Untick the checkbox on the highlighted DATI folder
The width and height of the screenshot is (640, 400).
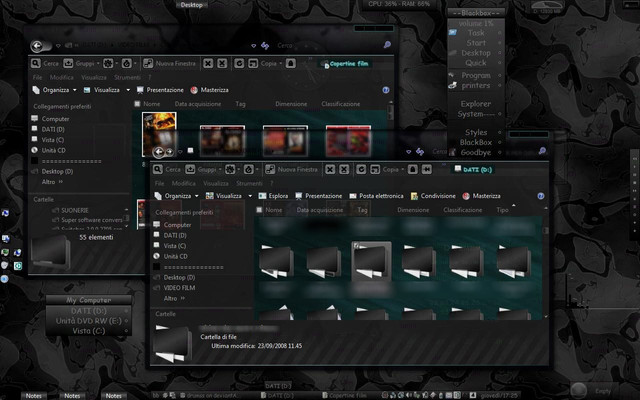coord(356,245)
